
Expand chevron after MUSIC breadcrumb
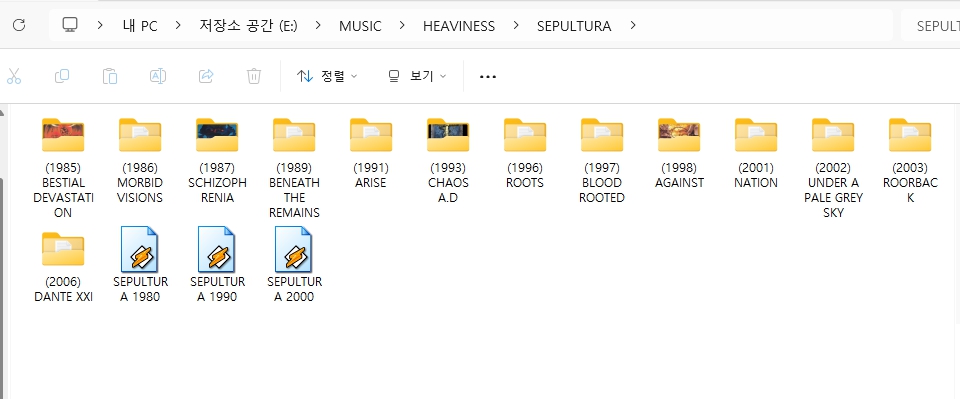[x=402, y=25]
